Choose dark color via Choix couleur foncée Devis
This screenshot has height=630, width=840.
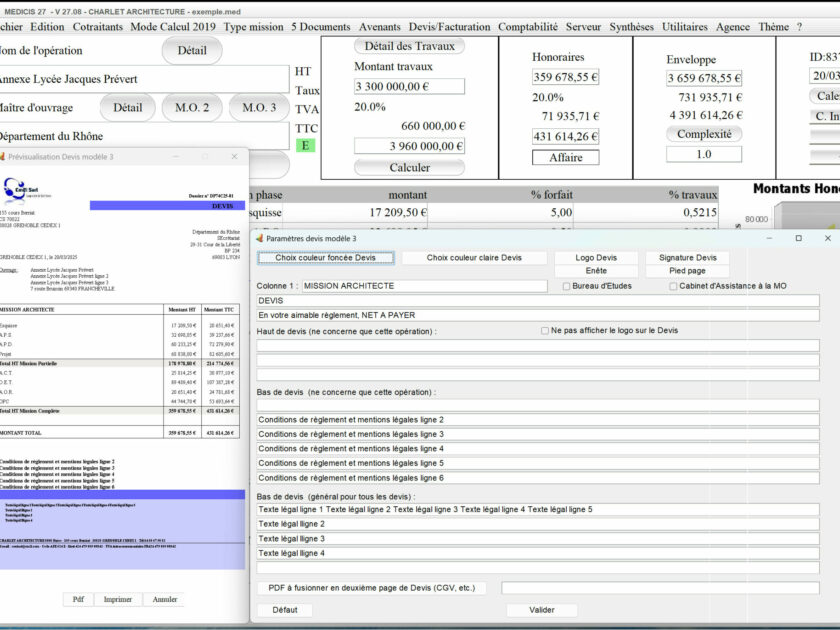326,258
